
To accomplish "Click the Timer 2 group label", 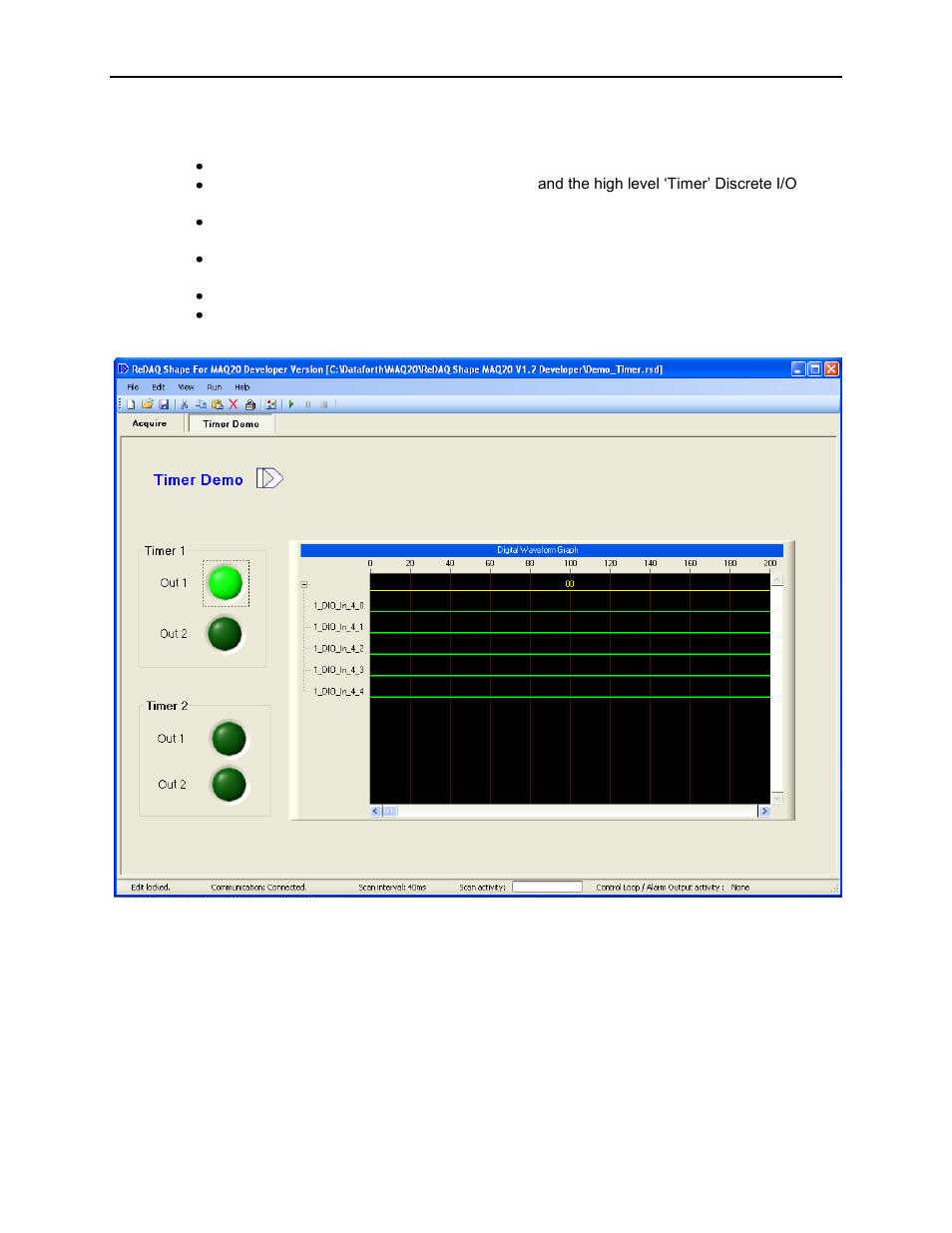I will coord(167,706).
